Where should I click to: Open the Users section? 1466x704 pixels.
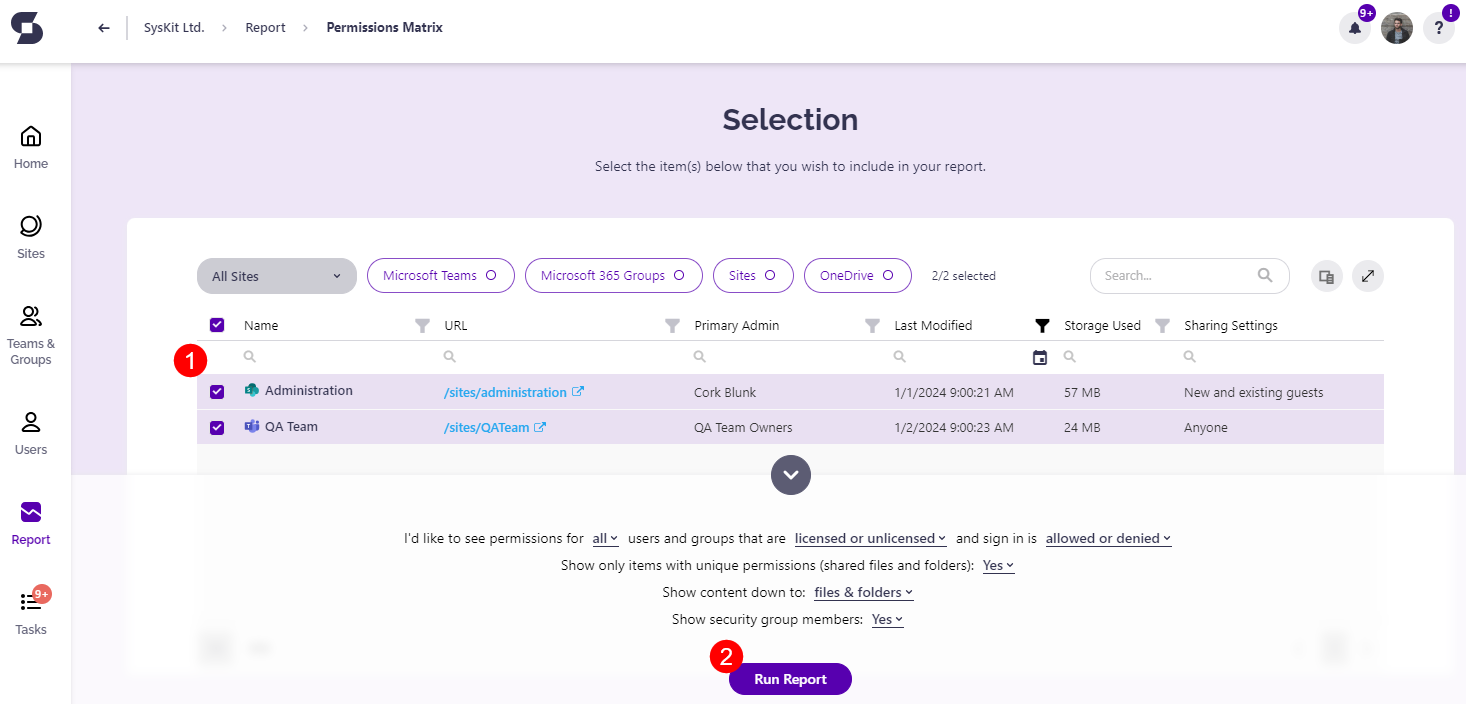tap(30, 430)
